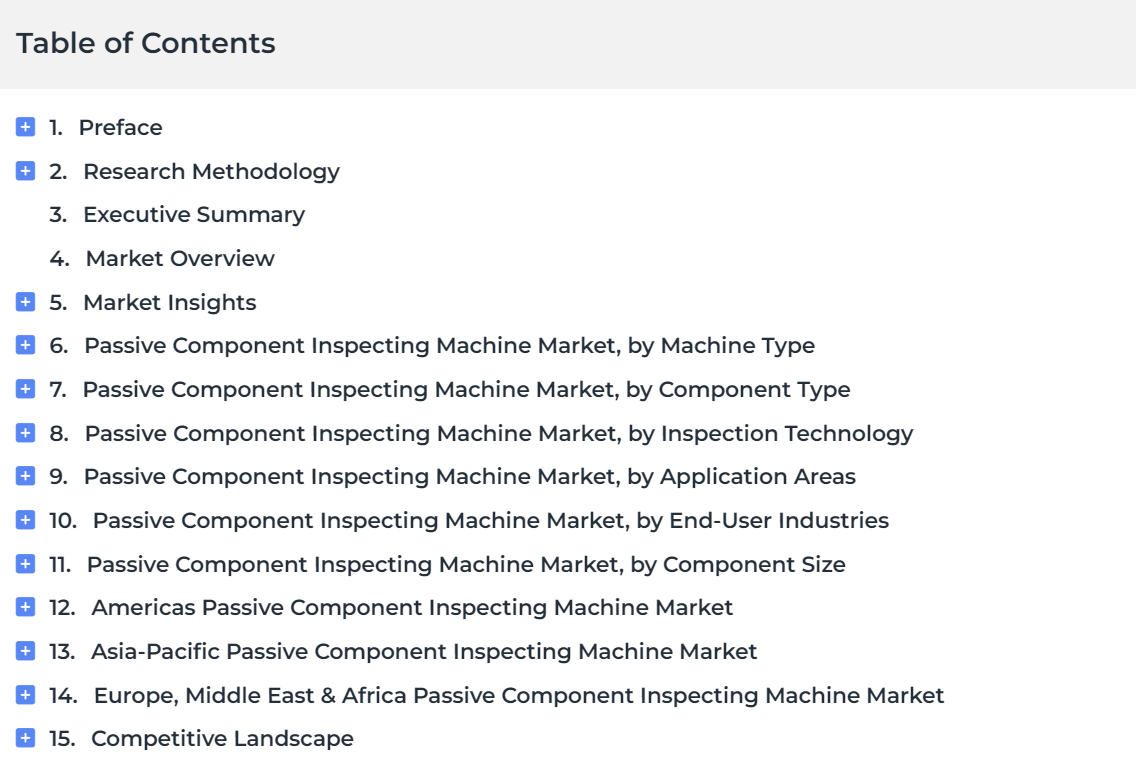
Task: Click the Table of Contents heading
Action: tap(146, 43)
